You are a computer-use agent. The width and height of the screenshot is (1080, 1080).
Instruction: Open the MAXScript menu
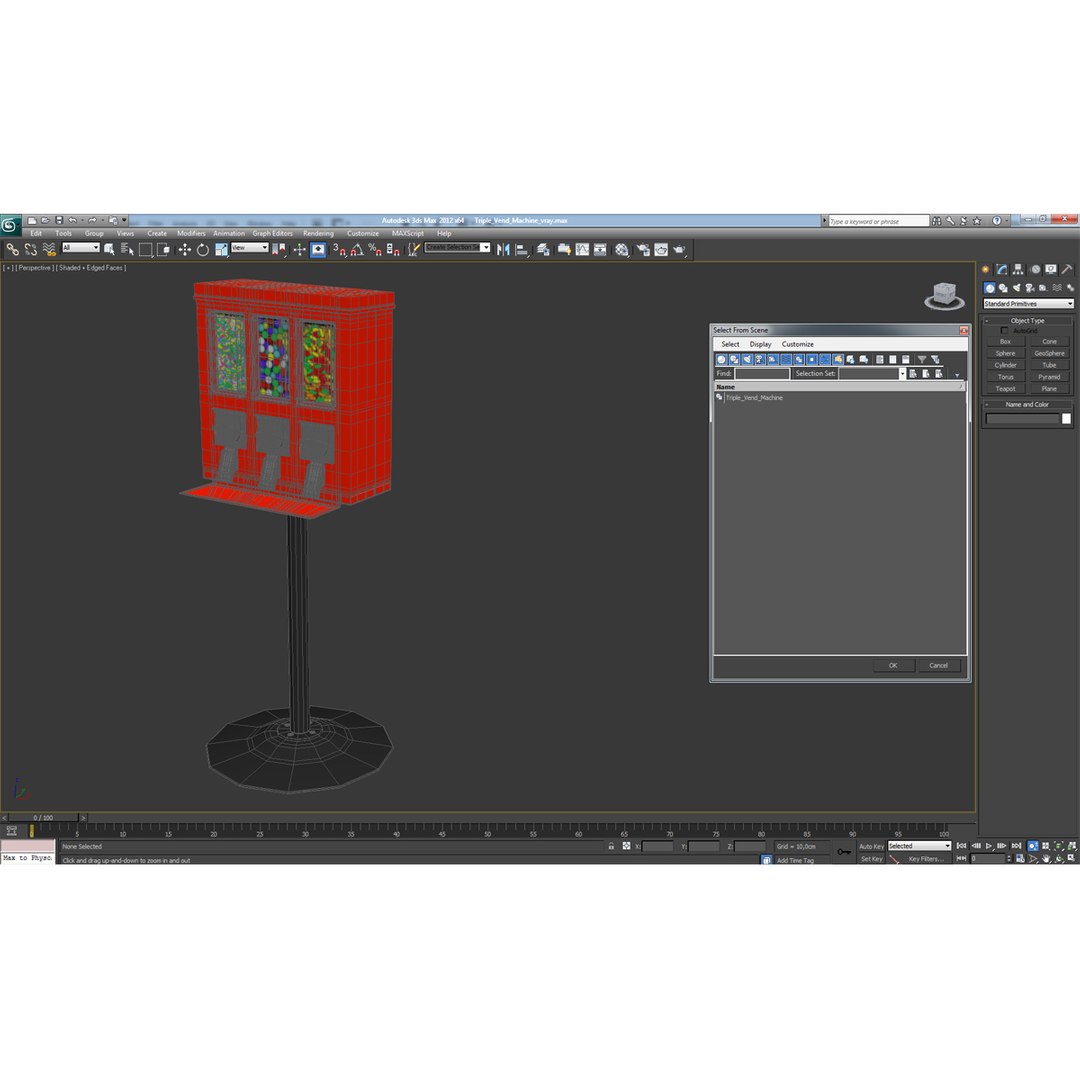(408, 233)
